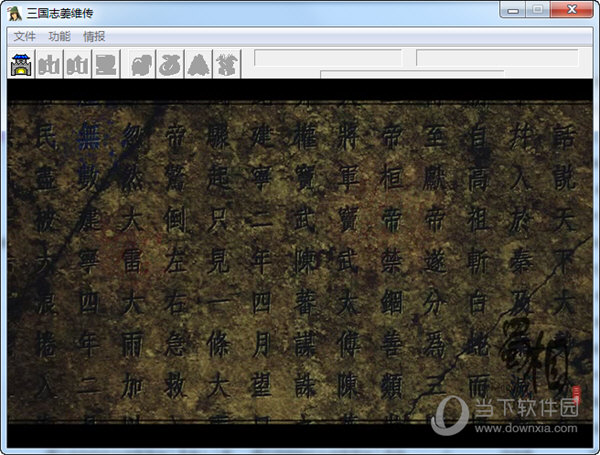Click the grayed-out money bag icon
600x455 pixels.
click(x=170, y=64)
